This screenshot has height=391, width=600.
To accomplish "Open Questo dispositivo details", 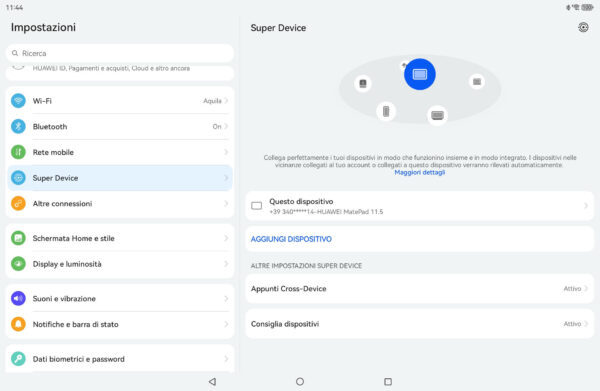I will click(x=419, y=206).
